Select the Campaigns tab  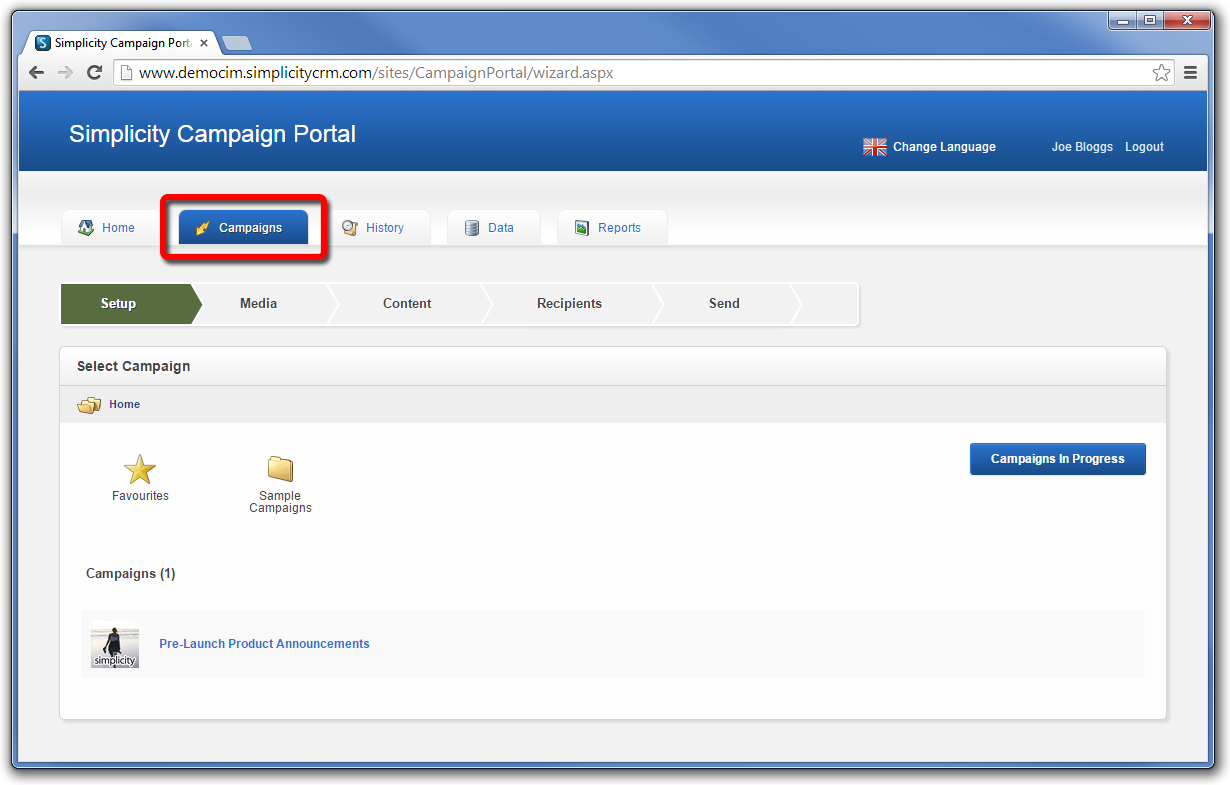coord(244,228)
